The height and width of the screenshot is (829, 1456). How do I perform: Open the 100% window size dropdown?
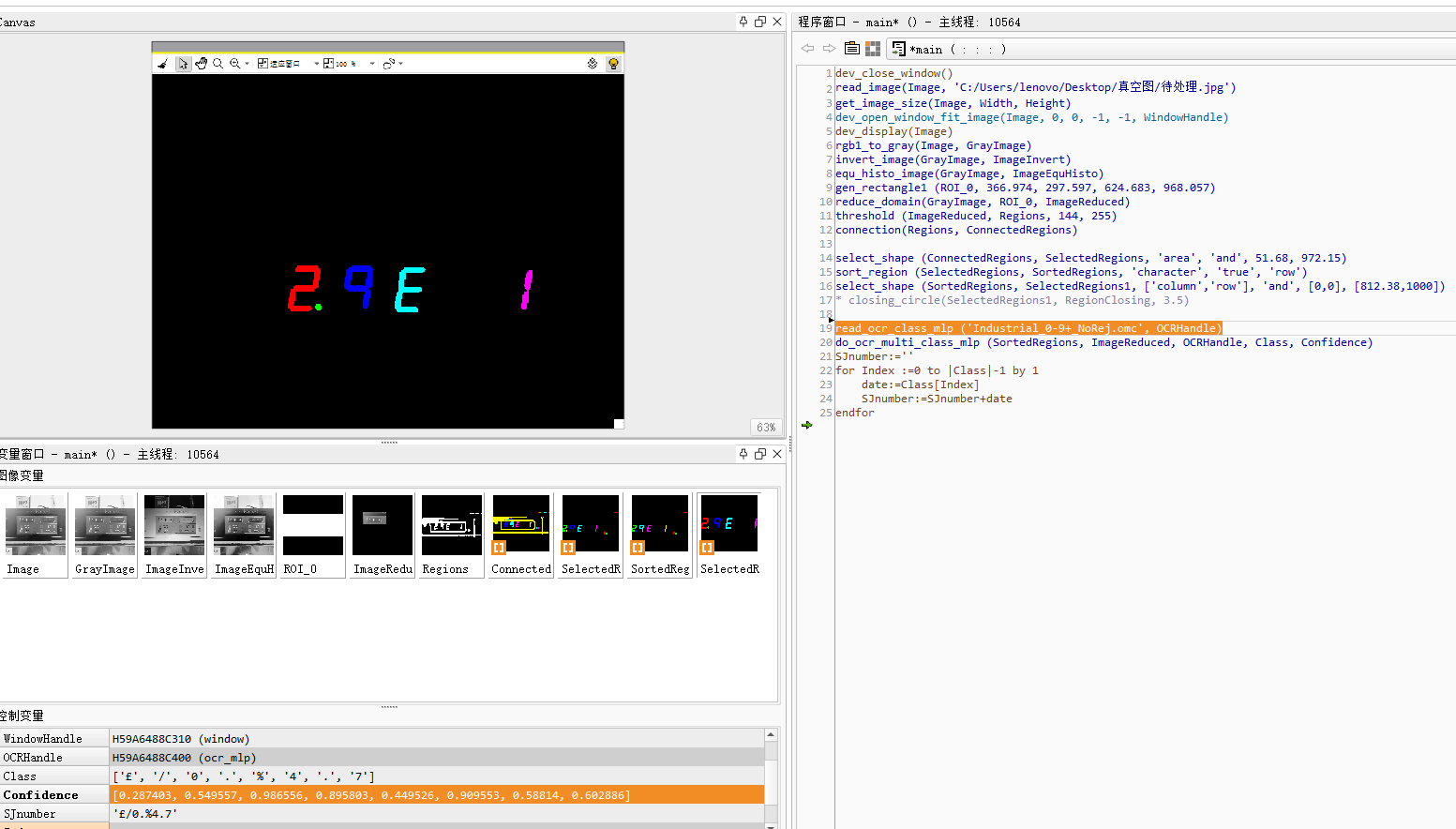click(x=372, y=64)
